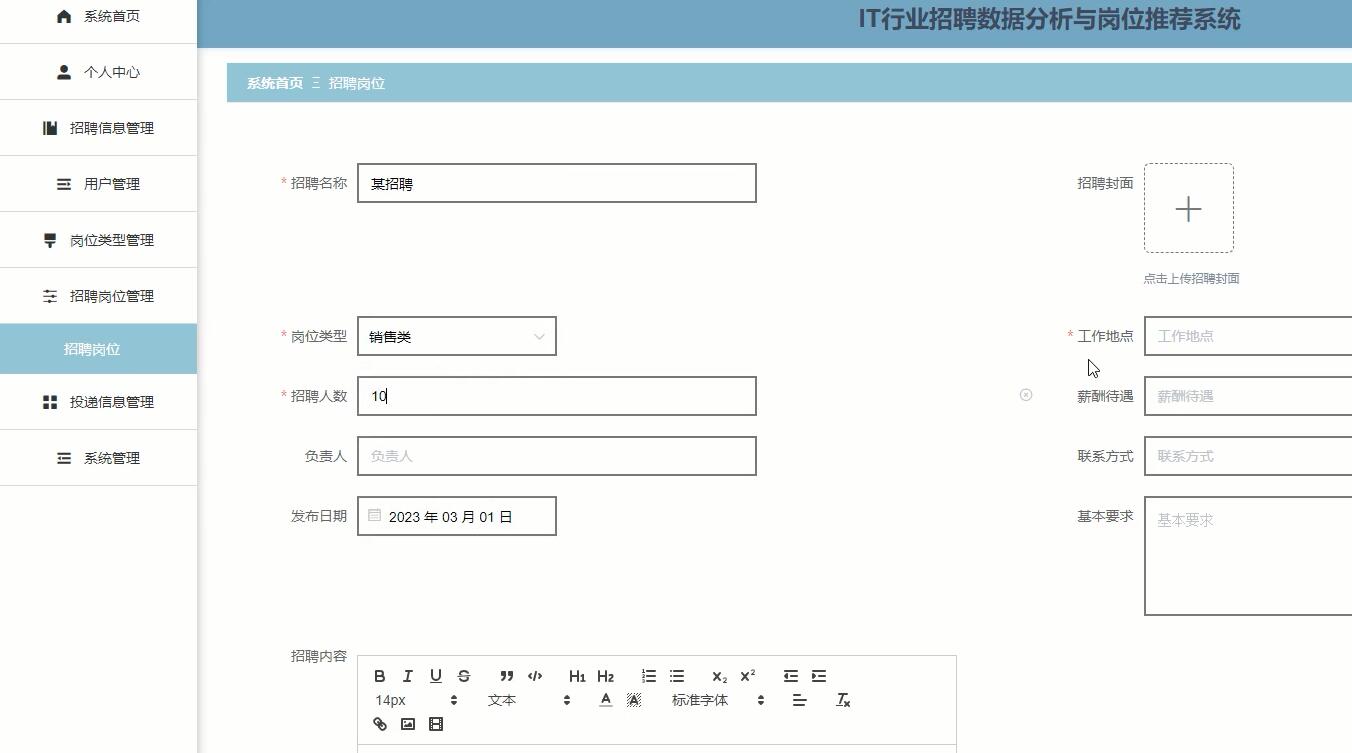The image size is (1352, 753).
Task: Insert a hyperlink in the editor
Action: coord(379,723)
